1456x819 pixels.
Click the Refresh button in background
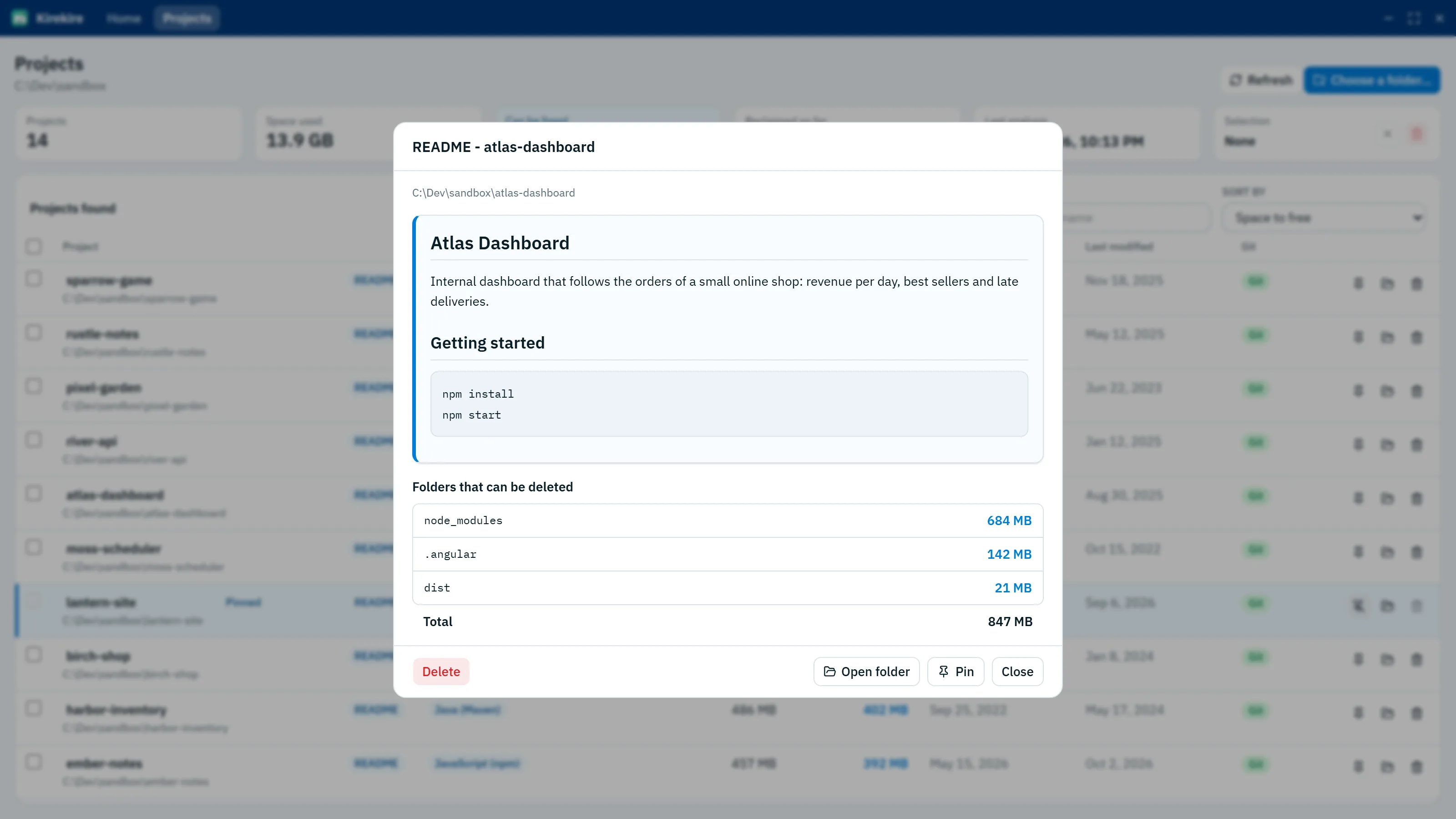click(x=1262, y=80)
